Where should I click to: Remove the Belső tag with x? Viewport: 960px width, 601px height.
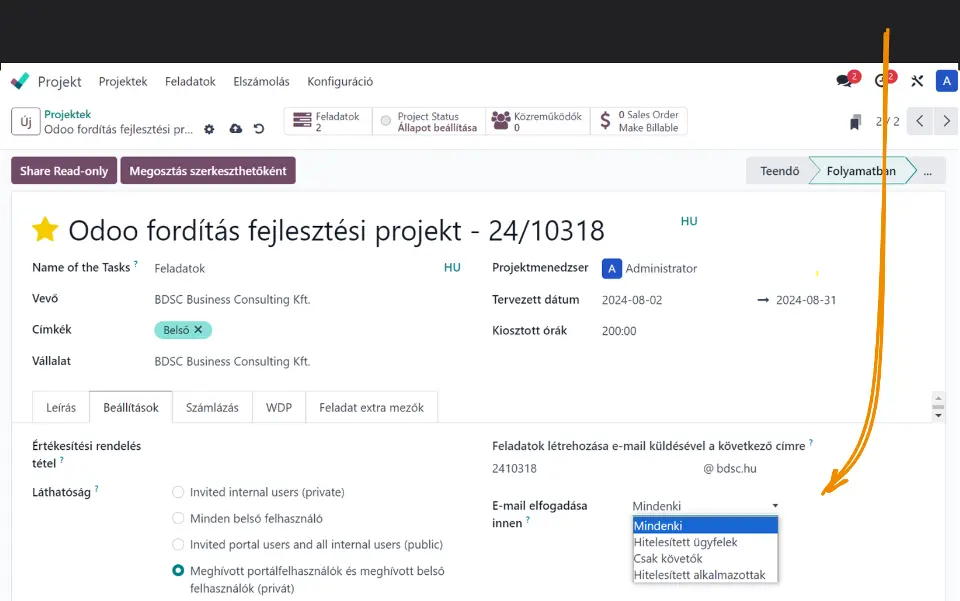(x=198, y=329)
